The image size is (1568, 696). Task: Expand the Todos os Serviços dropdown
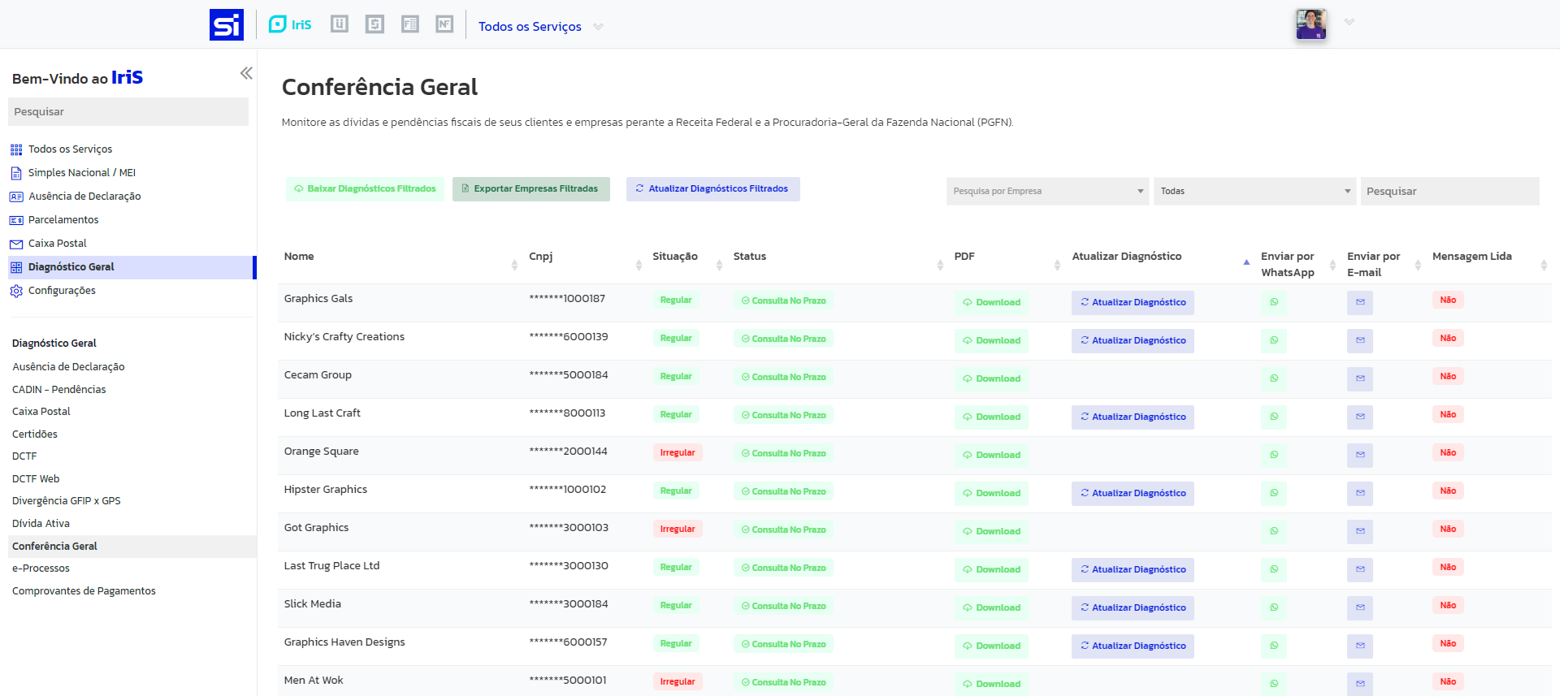point(598,27)
